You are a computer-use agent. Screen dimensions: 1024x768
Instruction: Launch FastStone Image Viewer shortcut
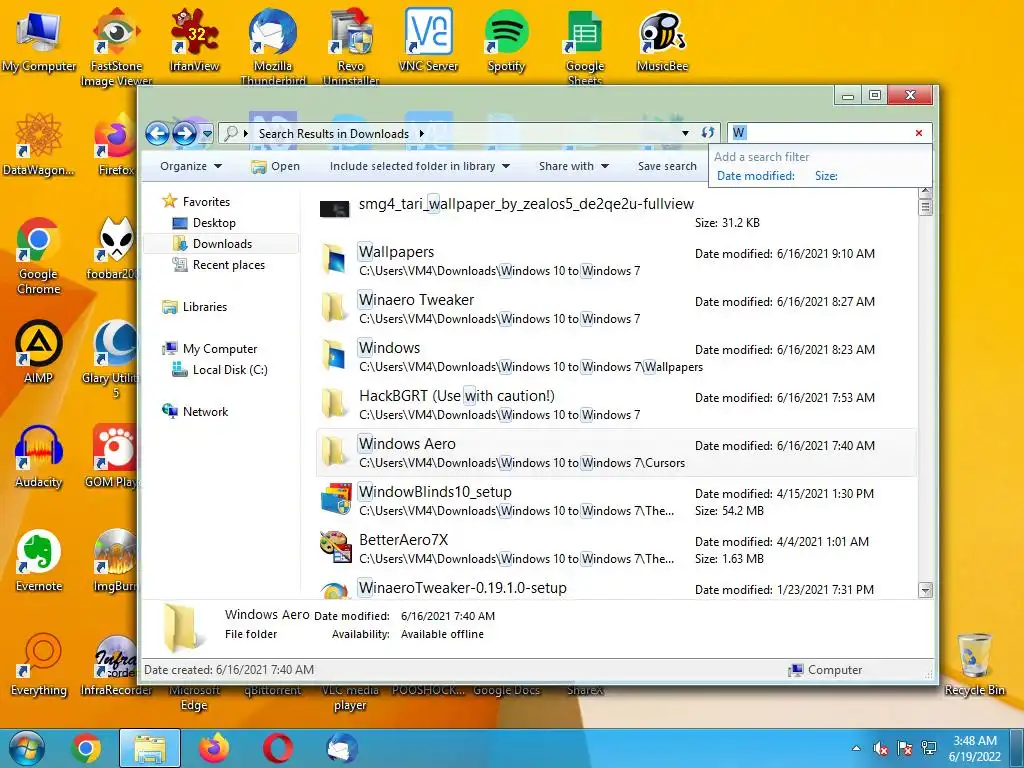pyautogui.click(x=116, y=47)
